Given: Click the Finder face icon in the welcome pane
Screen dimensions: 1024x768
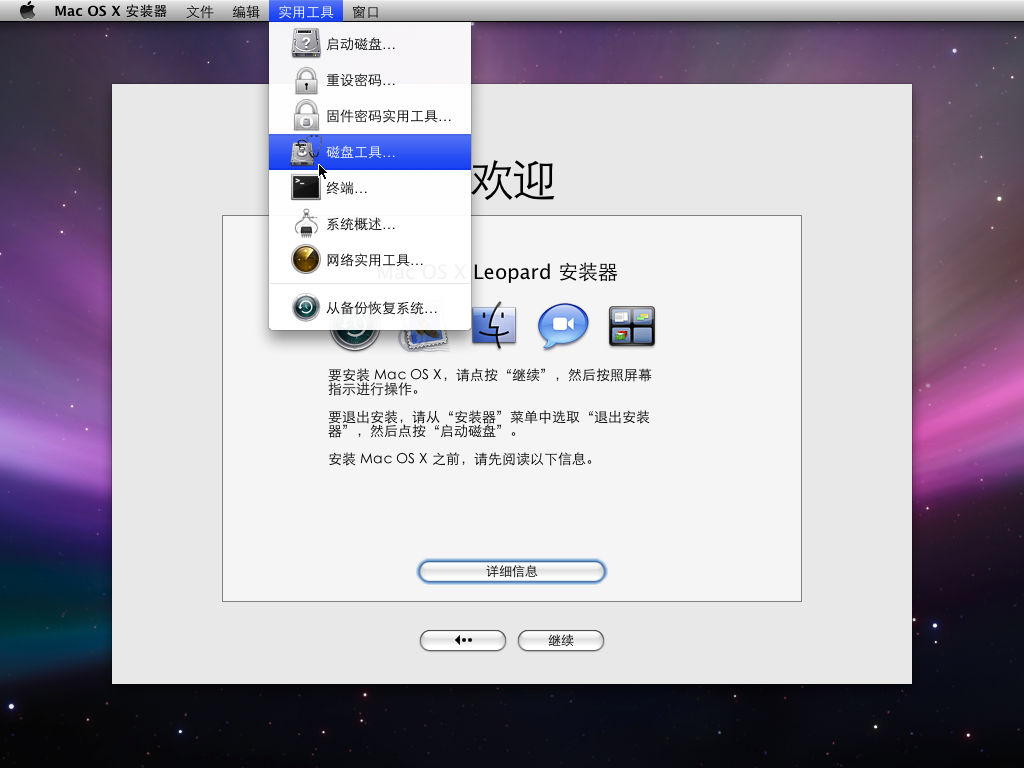Looking at the screenshot, I should pyautogui.click(x=494, y=325).
